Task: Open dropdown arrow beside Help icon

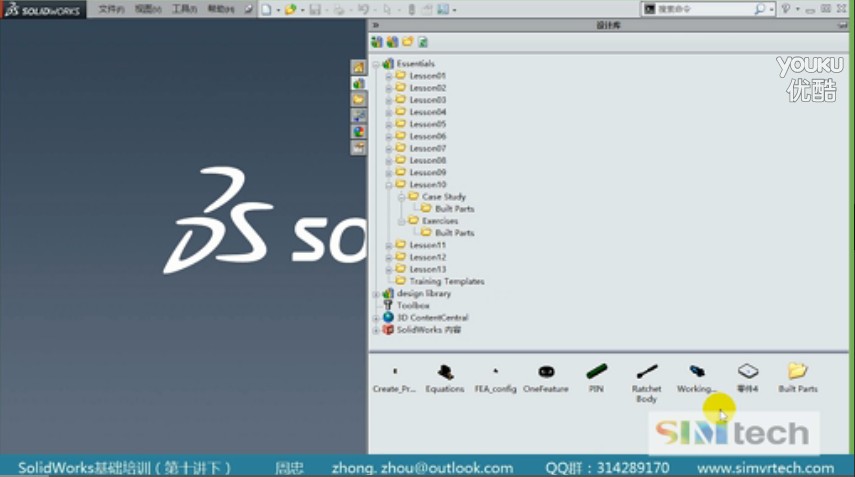Action: tap(797, 9)
